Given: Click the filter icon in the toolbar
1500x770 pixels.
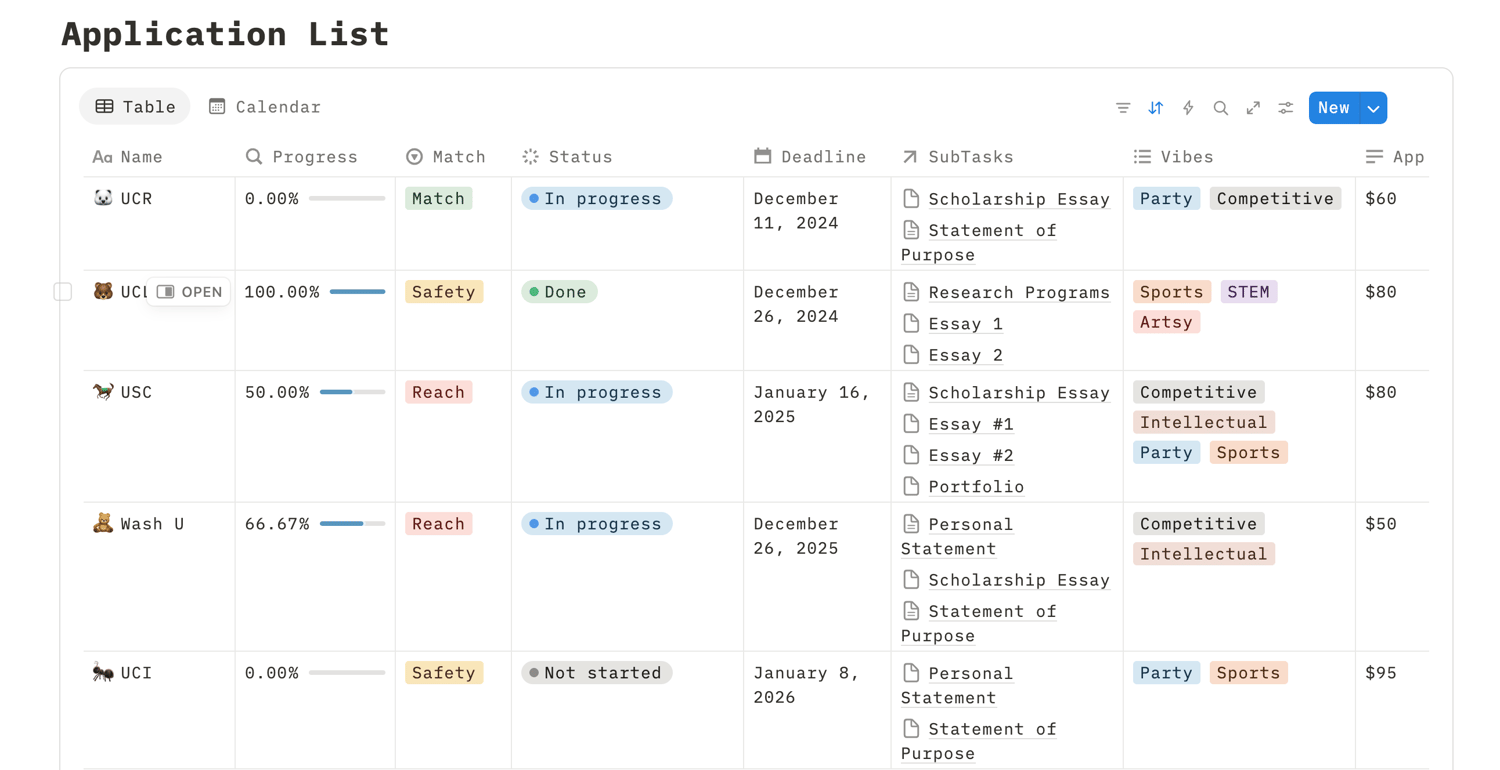Looking at the screenshot, I should (x=1123, y=108).
